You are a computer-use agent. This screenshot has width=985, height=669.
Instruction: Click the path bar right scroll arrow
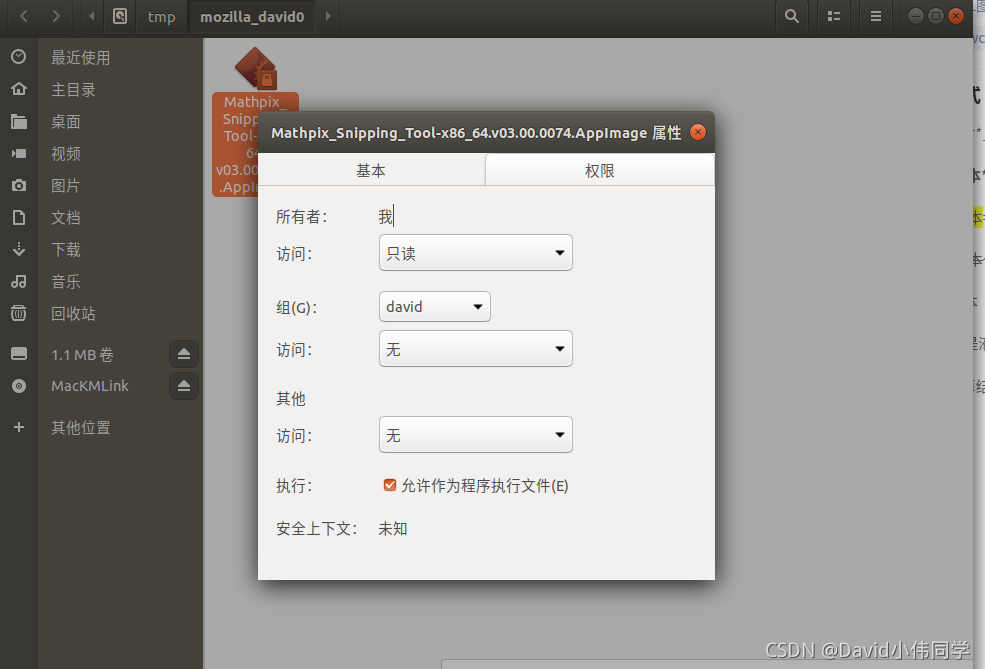click(328, 16)
